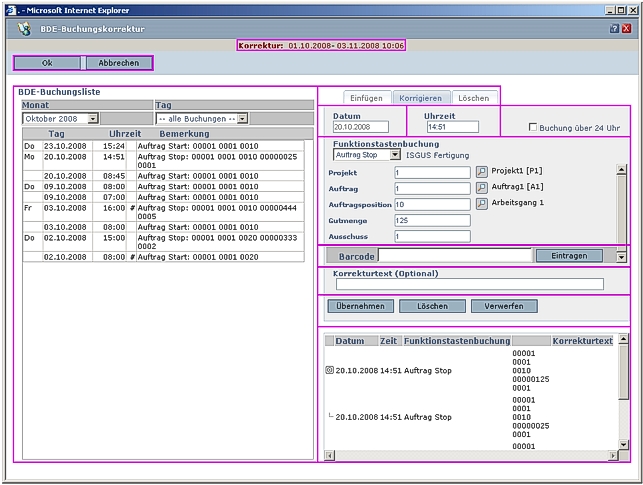643x485 pixels.
Task: Click right arrow of correction list horizontal scrollbar
Action: pyautogui.click(x=613, y=455)
